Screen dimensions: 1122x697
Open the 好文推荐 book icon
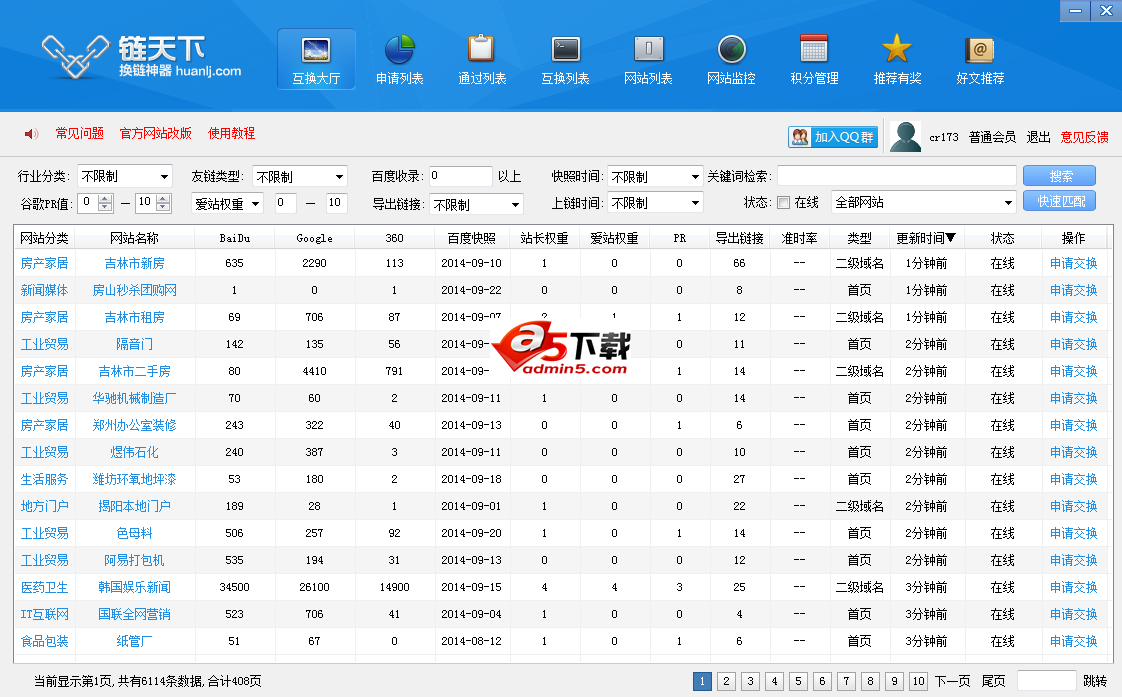tap(980, 49)
